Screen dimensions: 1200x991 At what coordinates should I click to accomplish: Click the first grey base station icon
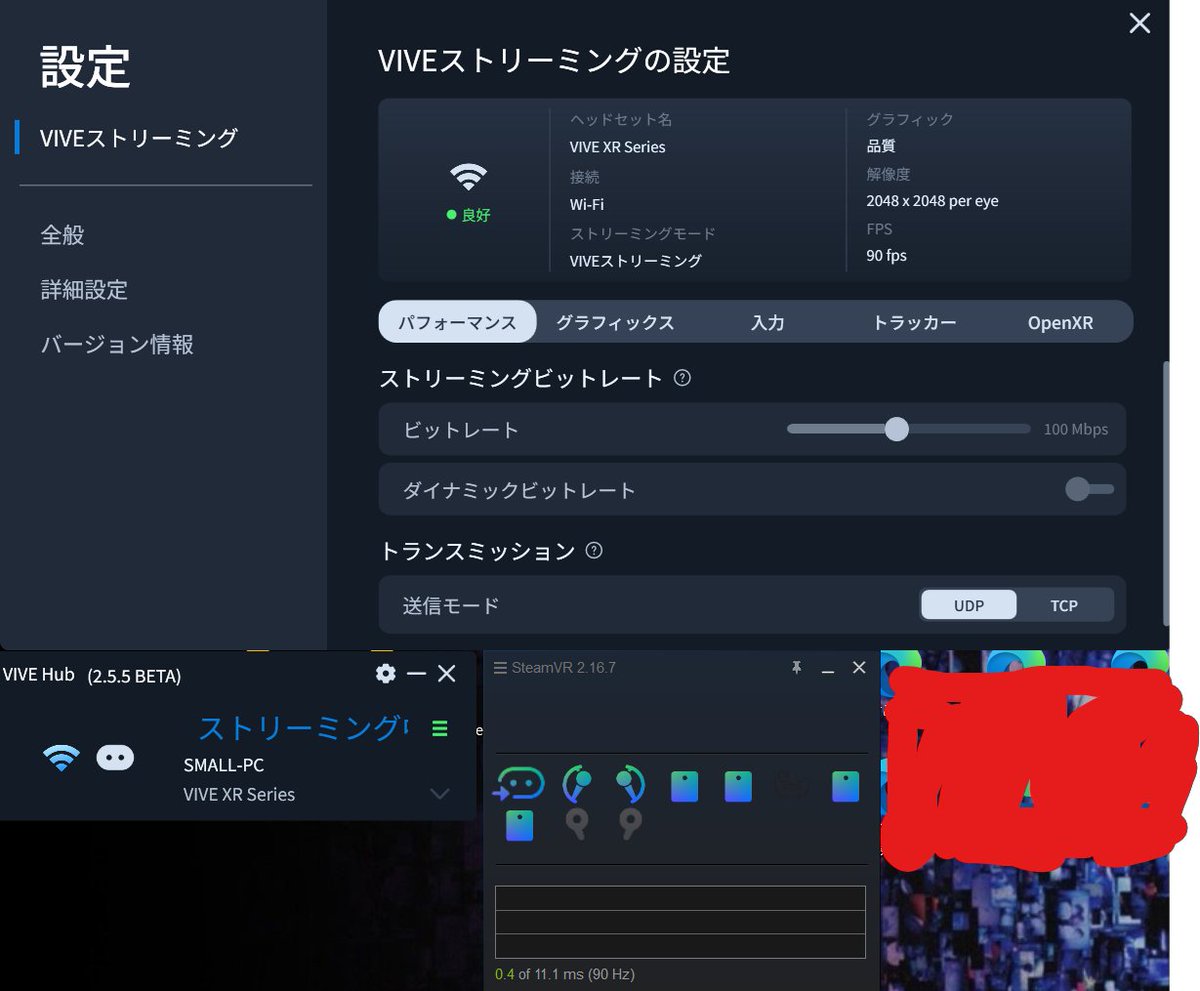coord(576,824)
